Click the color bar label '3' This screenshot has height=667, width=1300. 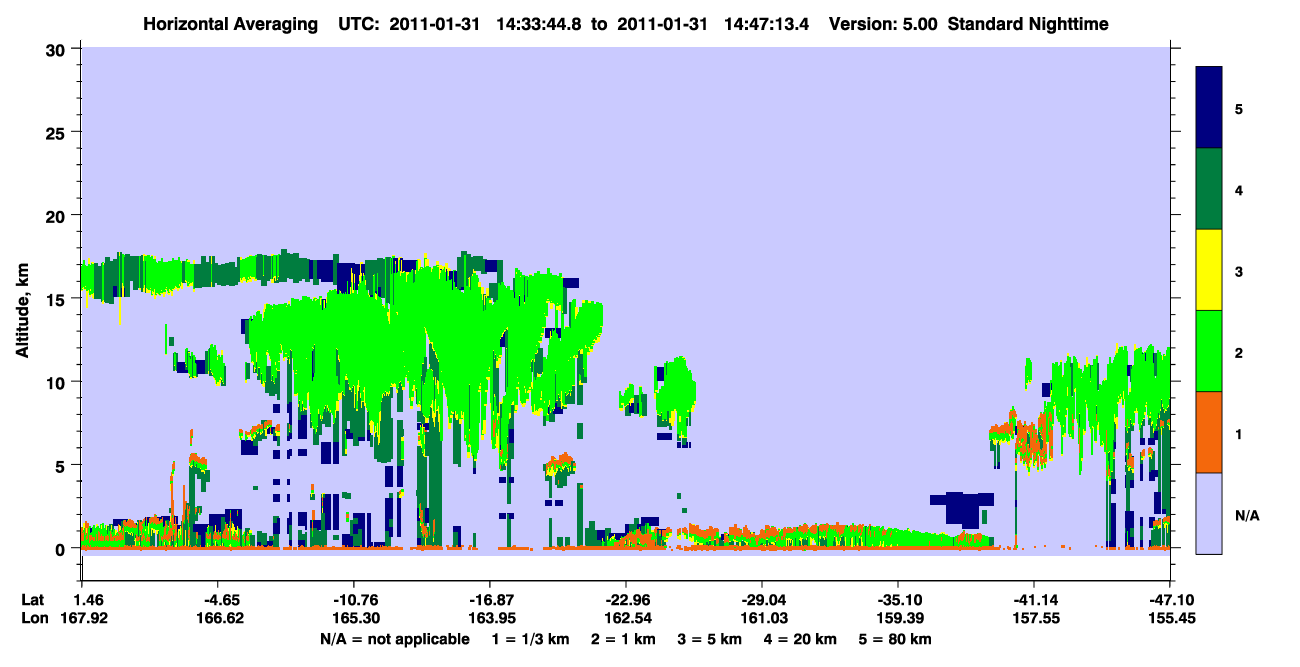[1239, 270]
